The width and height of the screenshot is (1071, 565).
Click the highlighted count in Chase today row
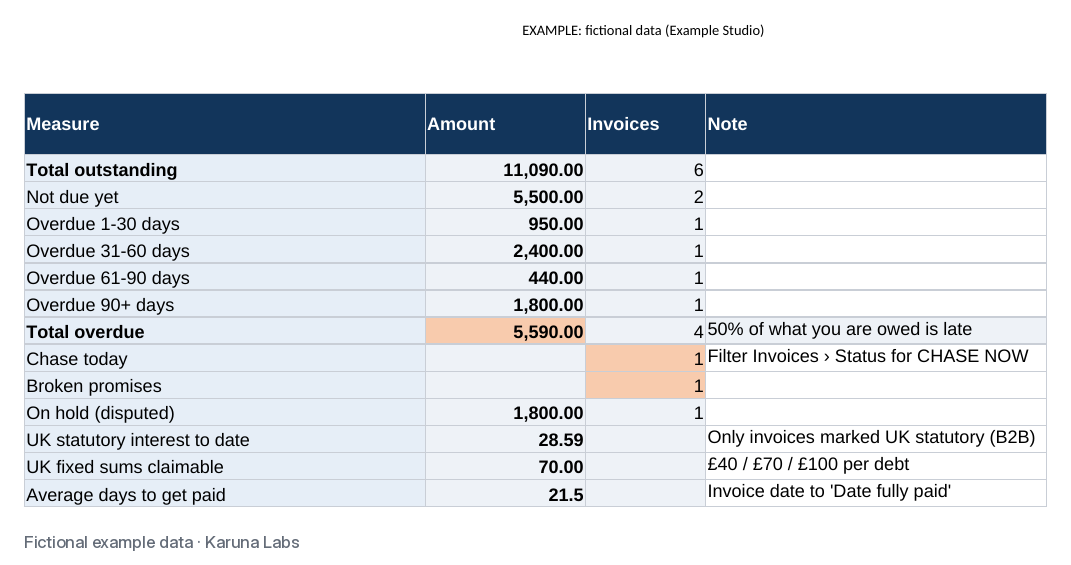click(645, 358)
